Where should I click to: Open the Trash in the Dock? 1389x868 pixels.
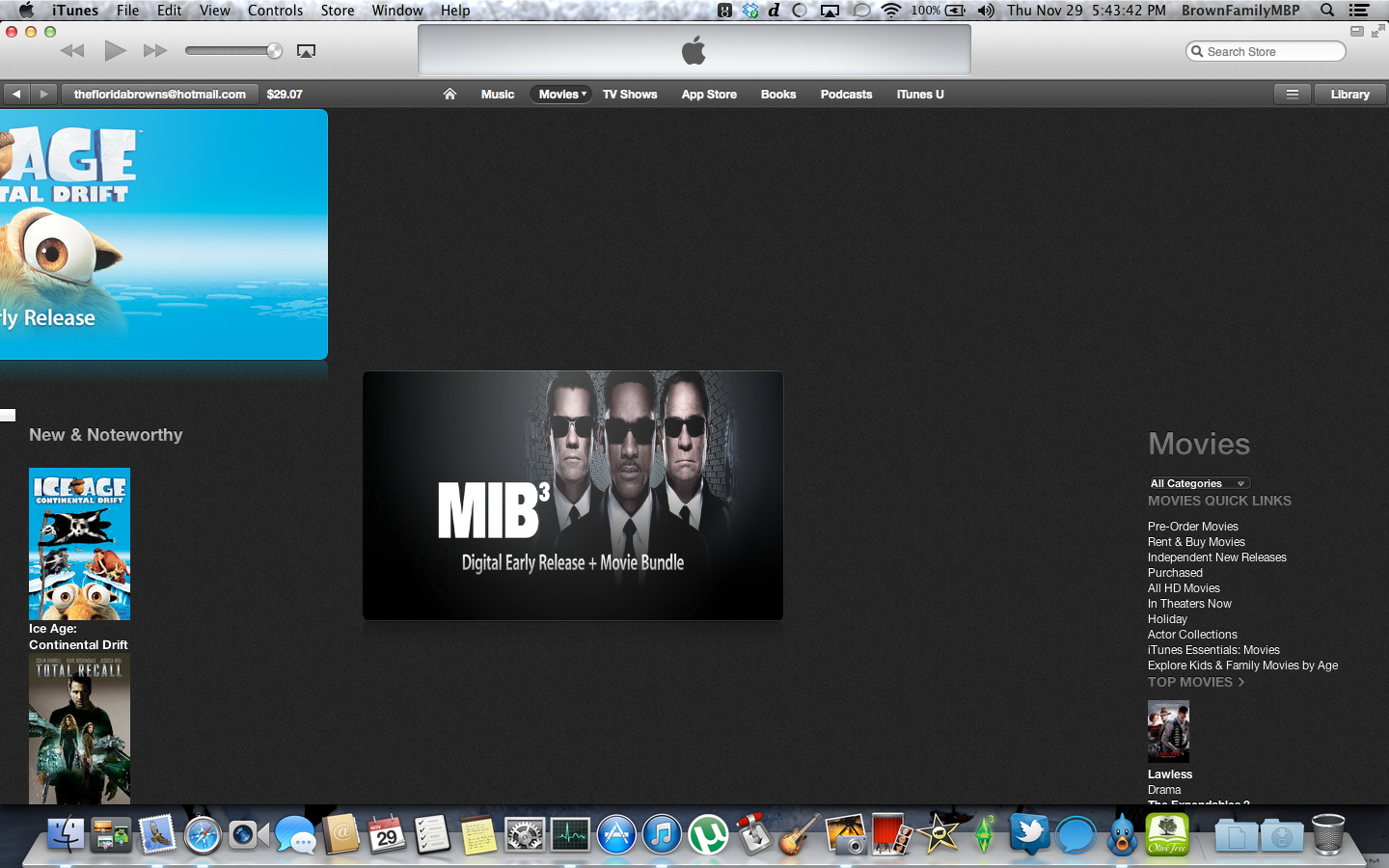point(1328,834)
